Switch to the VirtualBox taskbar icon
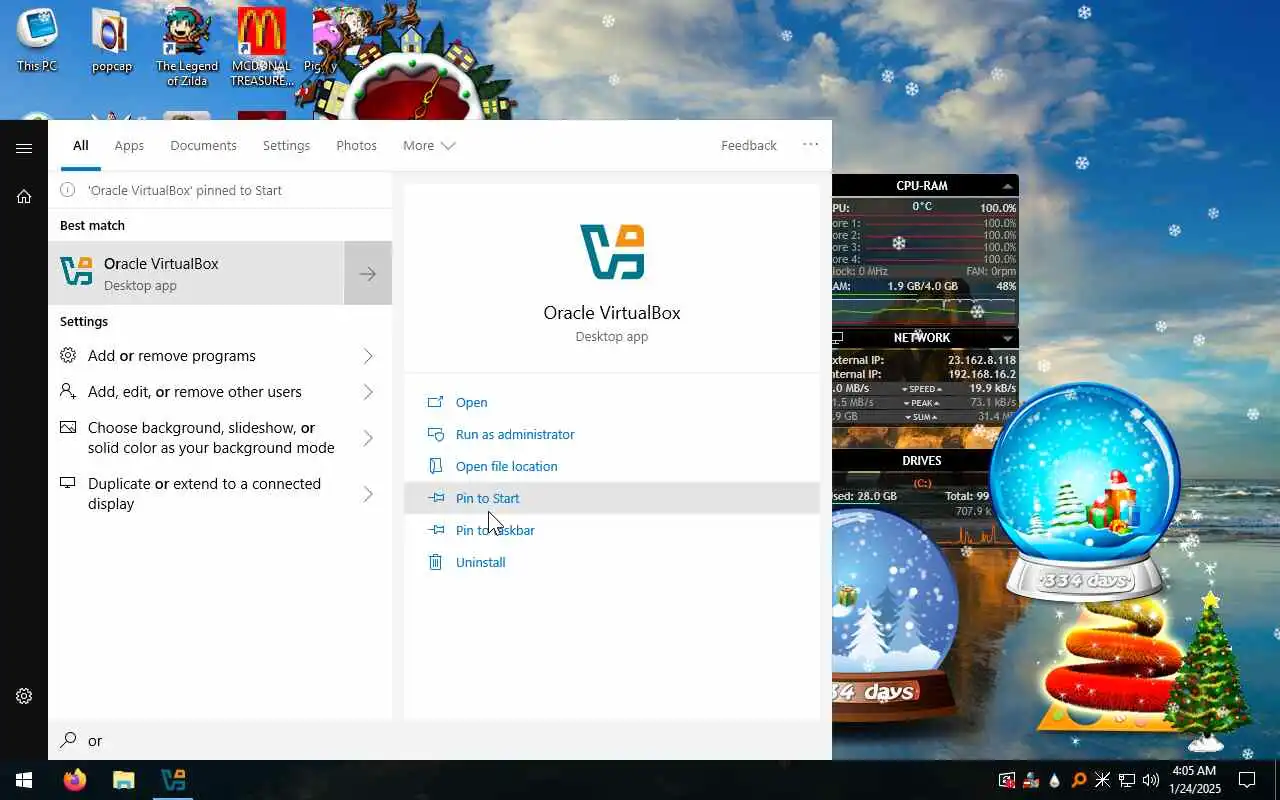 (x=173, y=780)
